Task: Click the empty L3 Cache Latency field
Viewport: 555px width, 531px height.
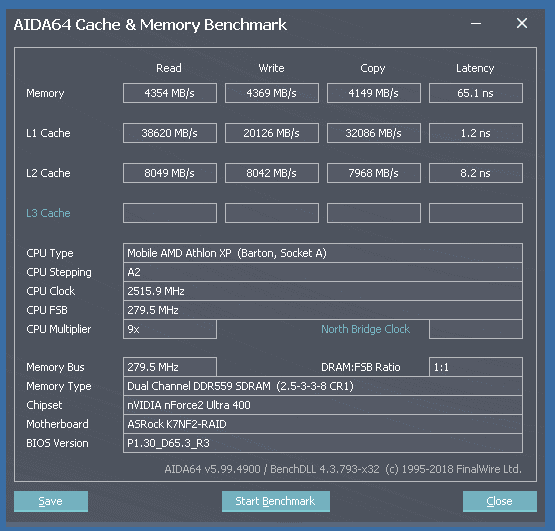Action: click(476, 213)
